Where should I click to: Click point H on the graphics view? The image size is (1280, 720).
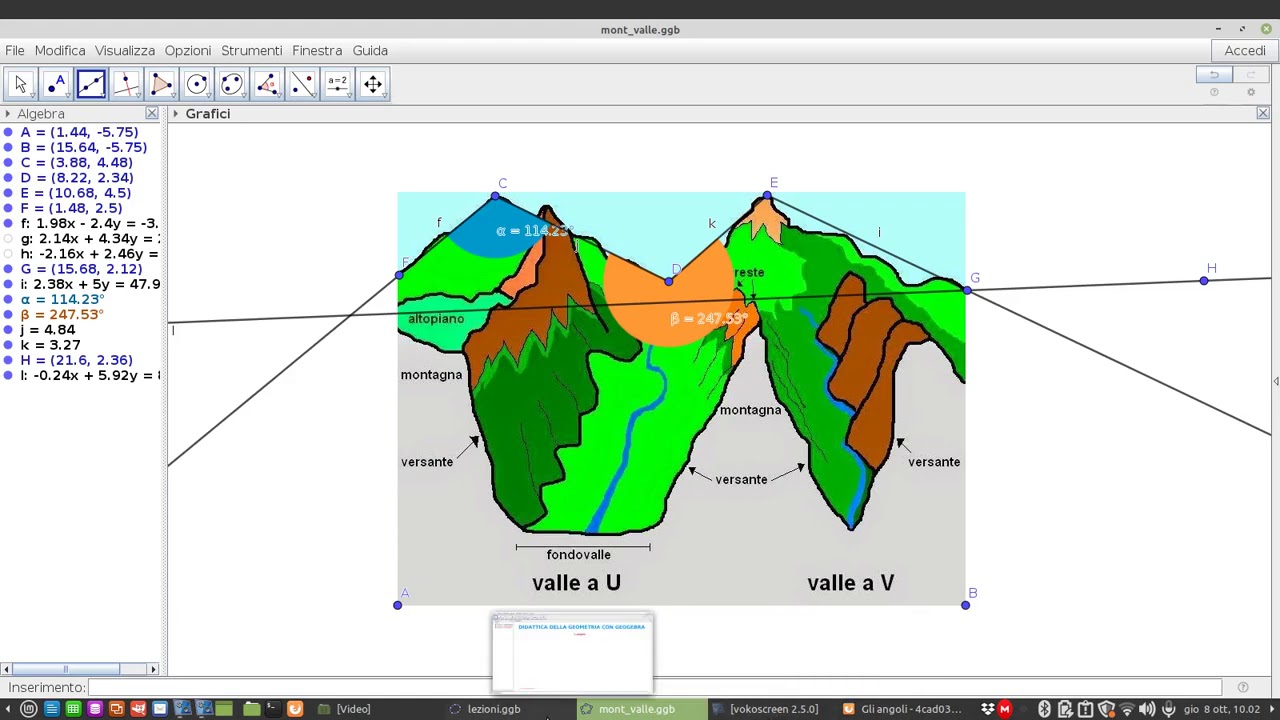pos(1204,281)
